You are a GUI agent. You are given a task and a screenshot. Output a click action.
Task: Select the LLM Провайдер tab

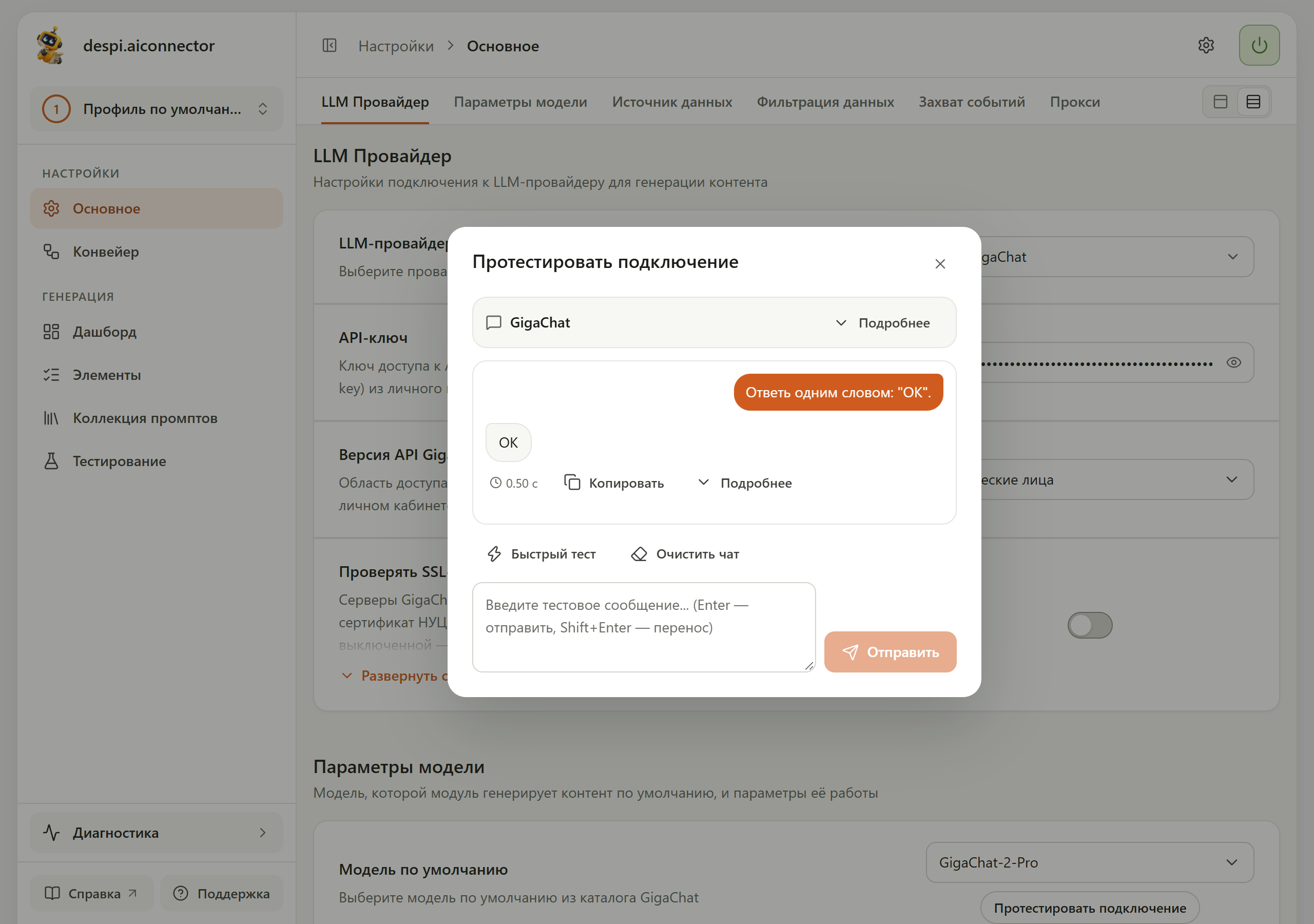tap(375, 102)
